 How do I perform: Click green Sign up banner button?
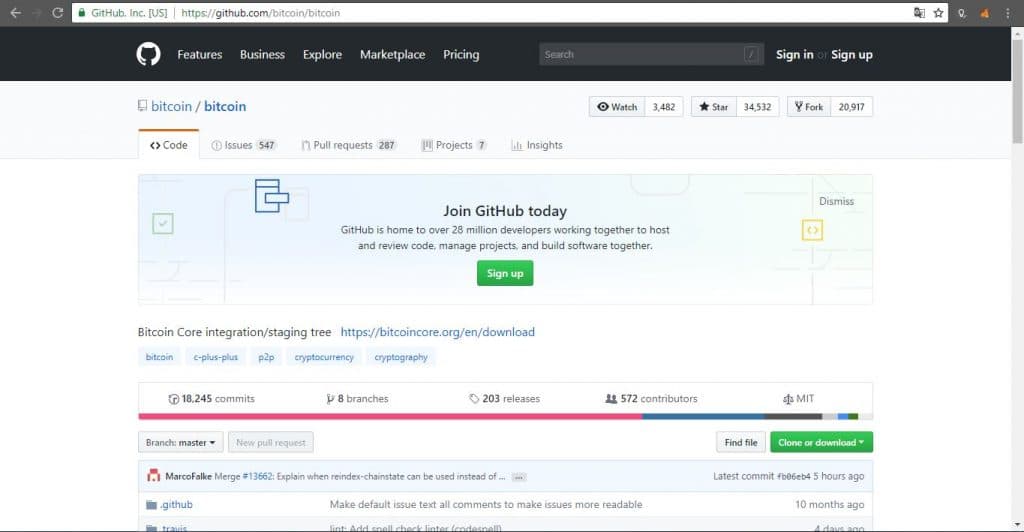click(505, 274)
